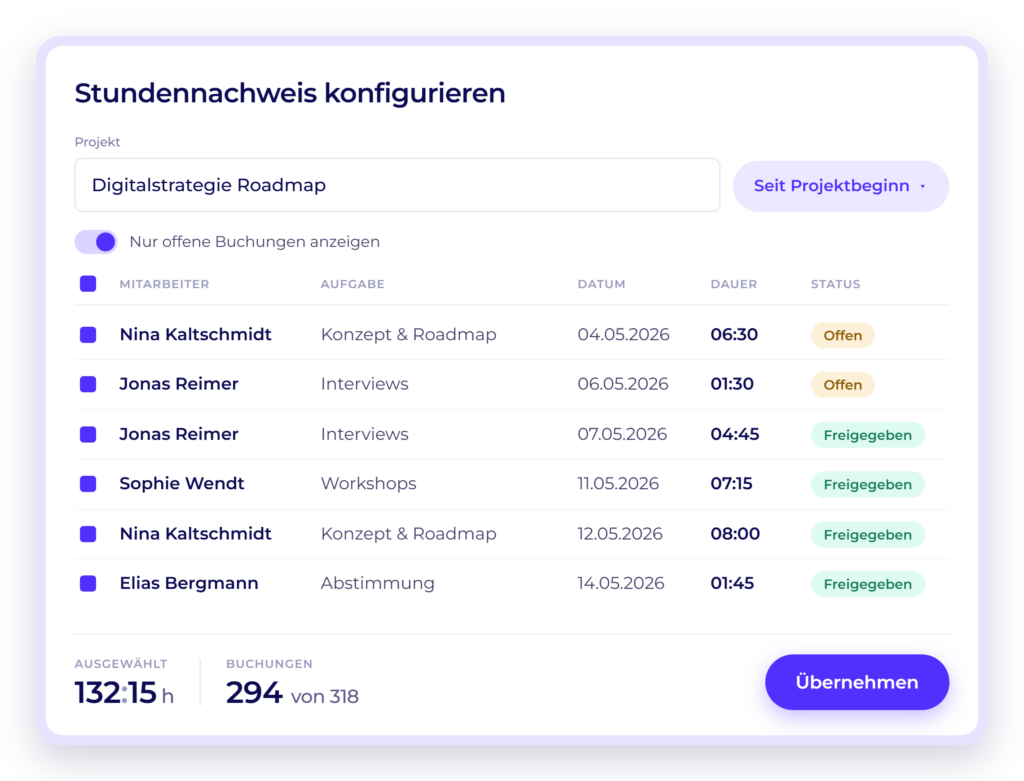This screenshot has width=1024, height=781.
Task: Uncheck Jonas Reimer 06.05.2026 row checkbox
Action: point(88,384)
